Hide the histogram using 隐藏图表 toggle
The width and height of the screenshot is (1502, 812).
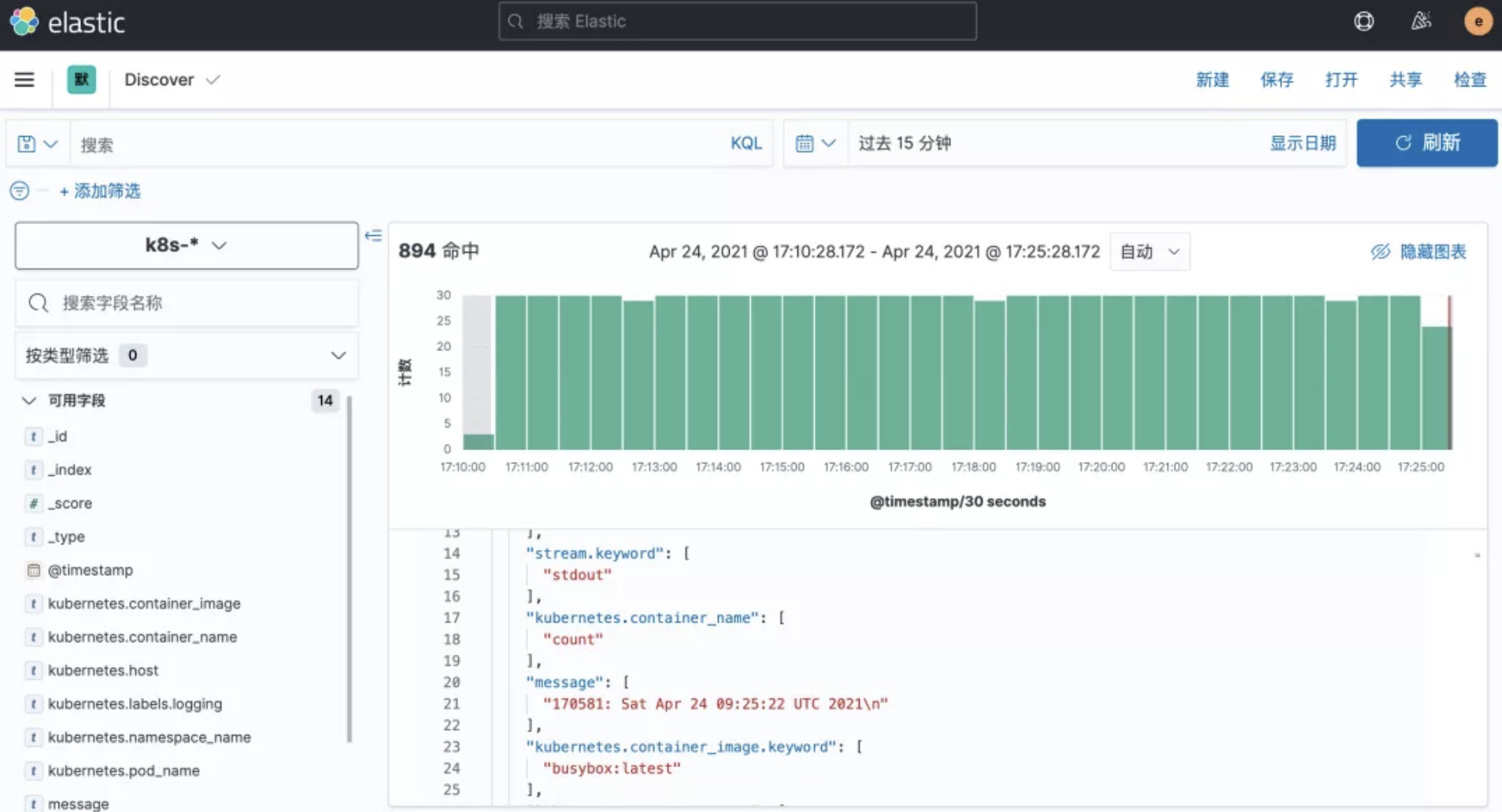(1419, 252)
